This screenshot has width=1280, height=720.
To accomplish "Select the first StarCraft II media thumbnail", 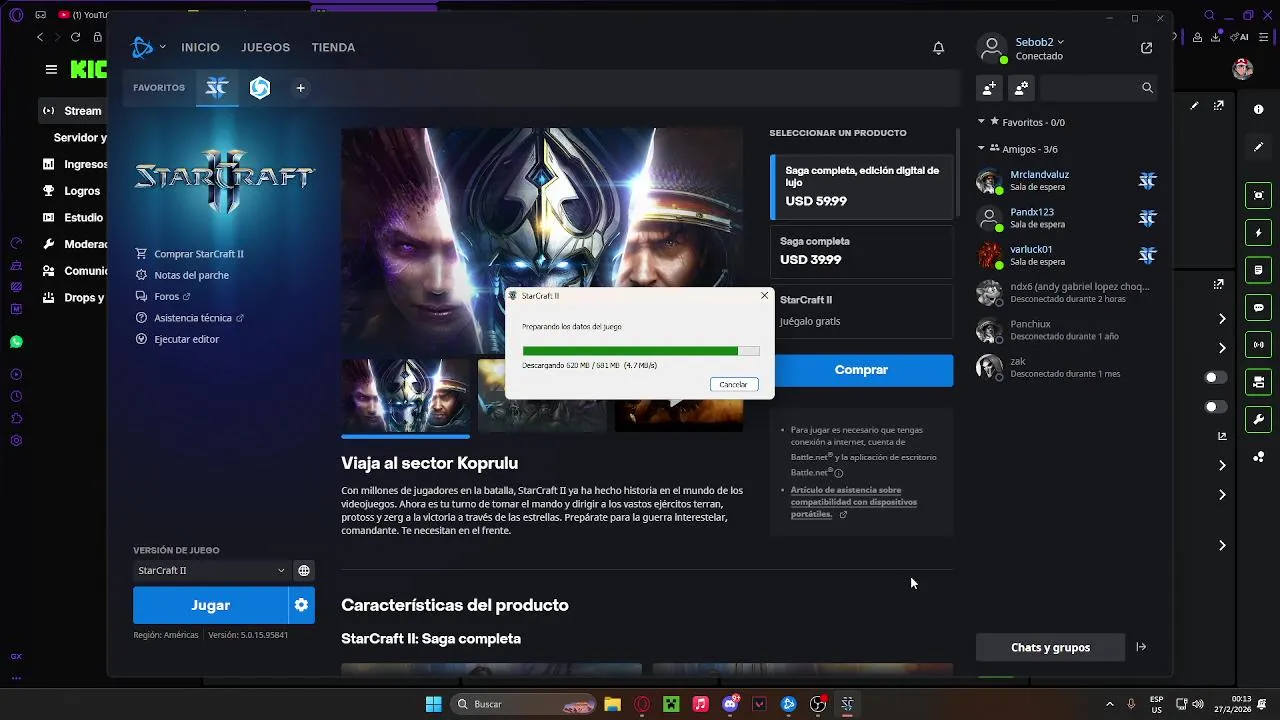I will [405, 396].
